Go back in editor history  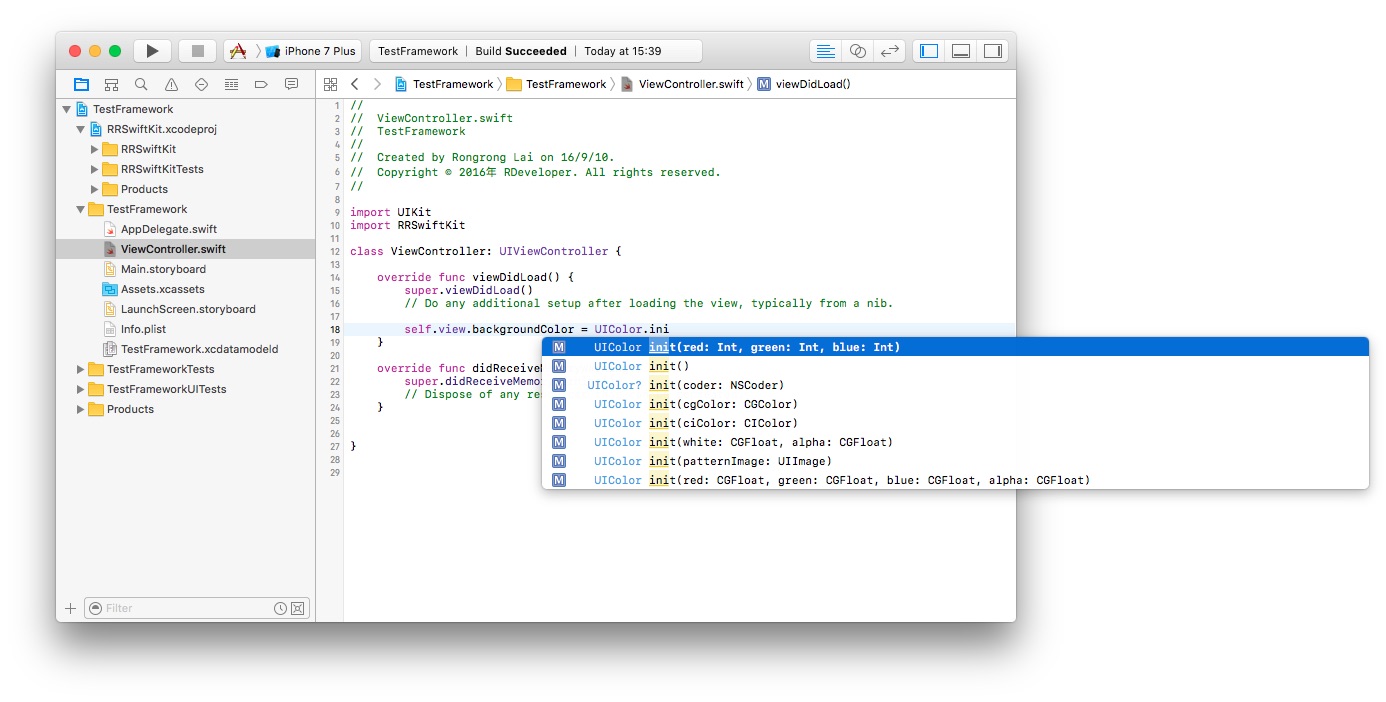tap(355, 84)
